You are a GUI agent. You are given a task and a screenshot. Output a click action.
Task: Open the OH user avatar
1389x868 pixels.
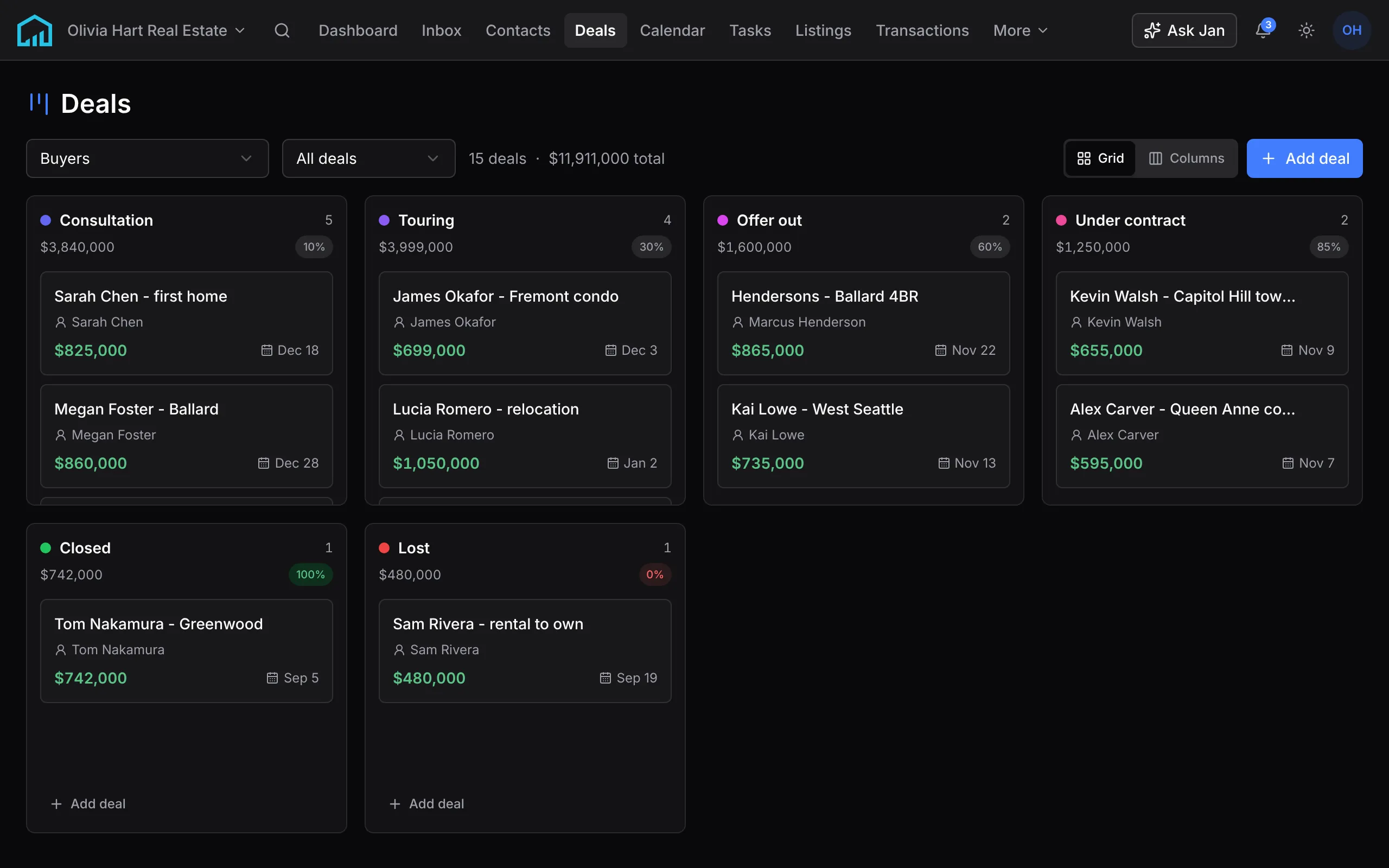click(1352, 30)
